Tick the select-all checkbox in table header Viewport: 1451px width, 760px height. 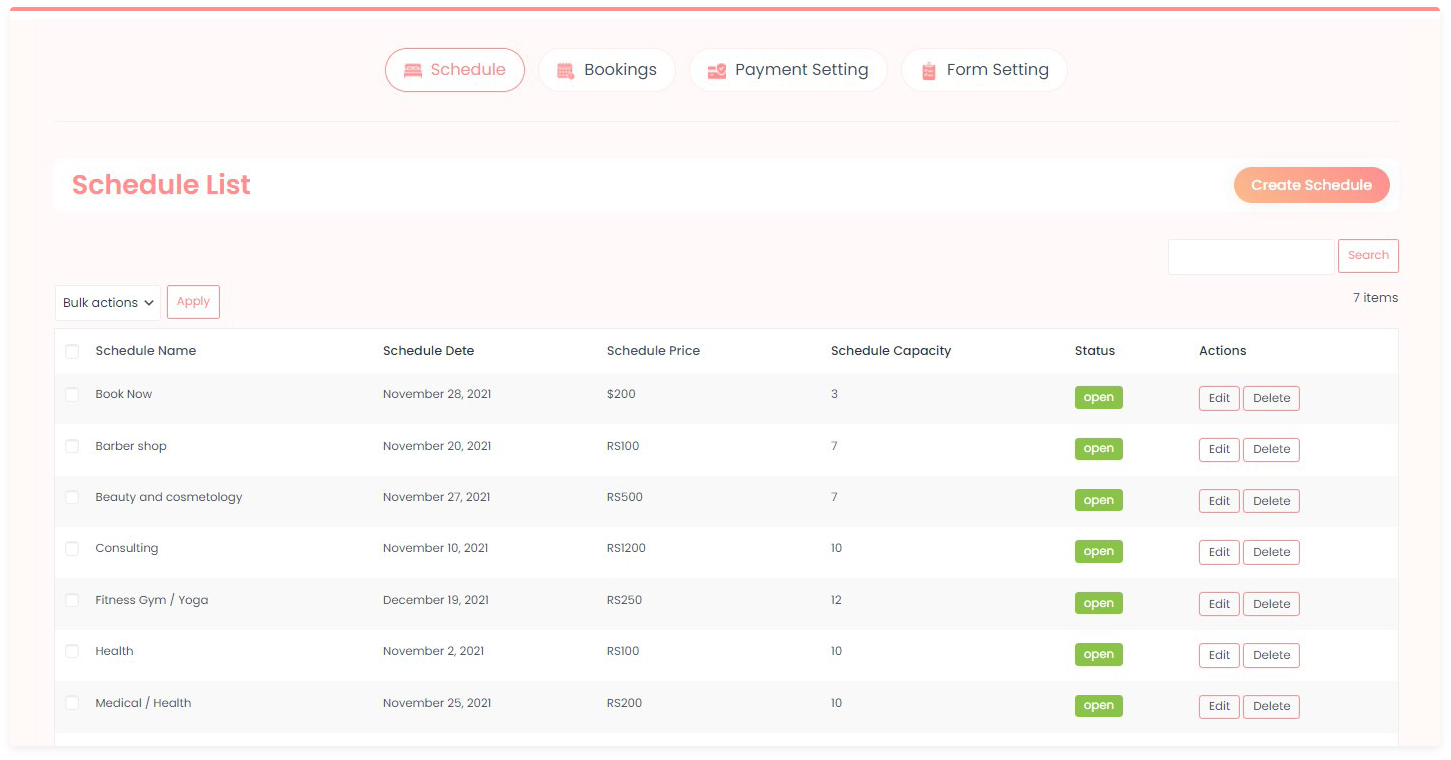pos(72,351)
